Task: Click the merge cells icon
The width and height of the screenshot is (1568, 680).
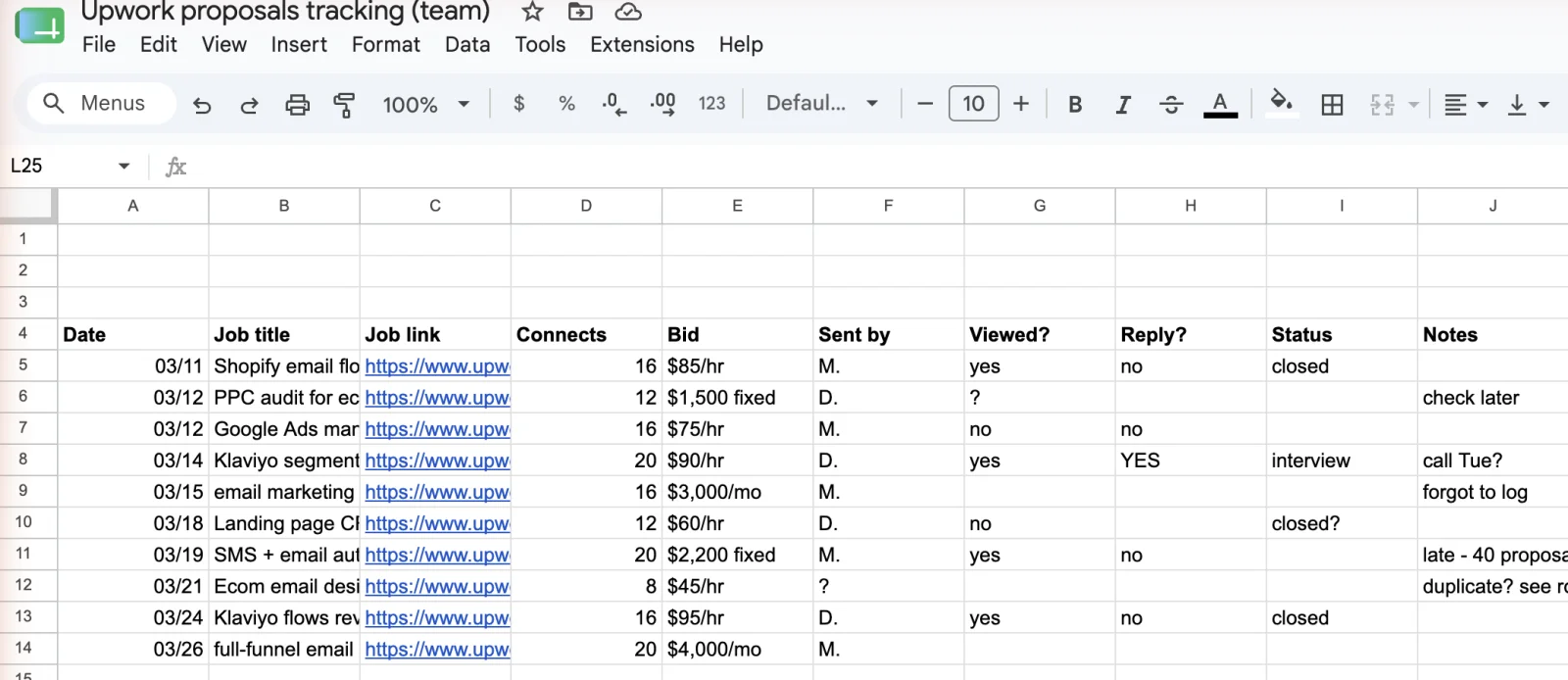Action: 1382,105
